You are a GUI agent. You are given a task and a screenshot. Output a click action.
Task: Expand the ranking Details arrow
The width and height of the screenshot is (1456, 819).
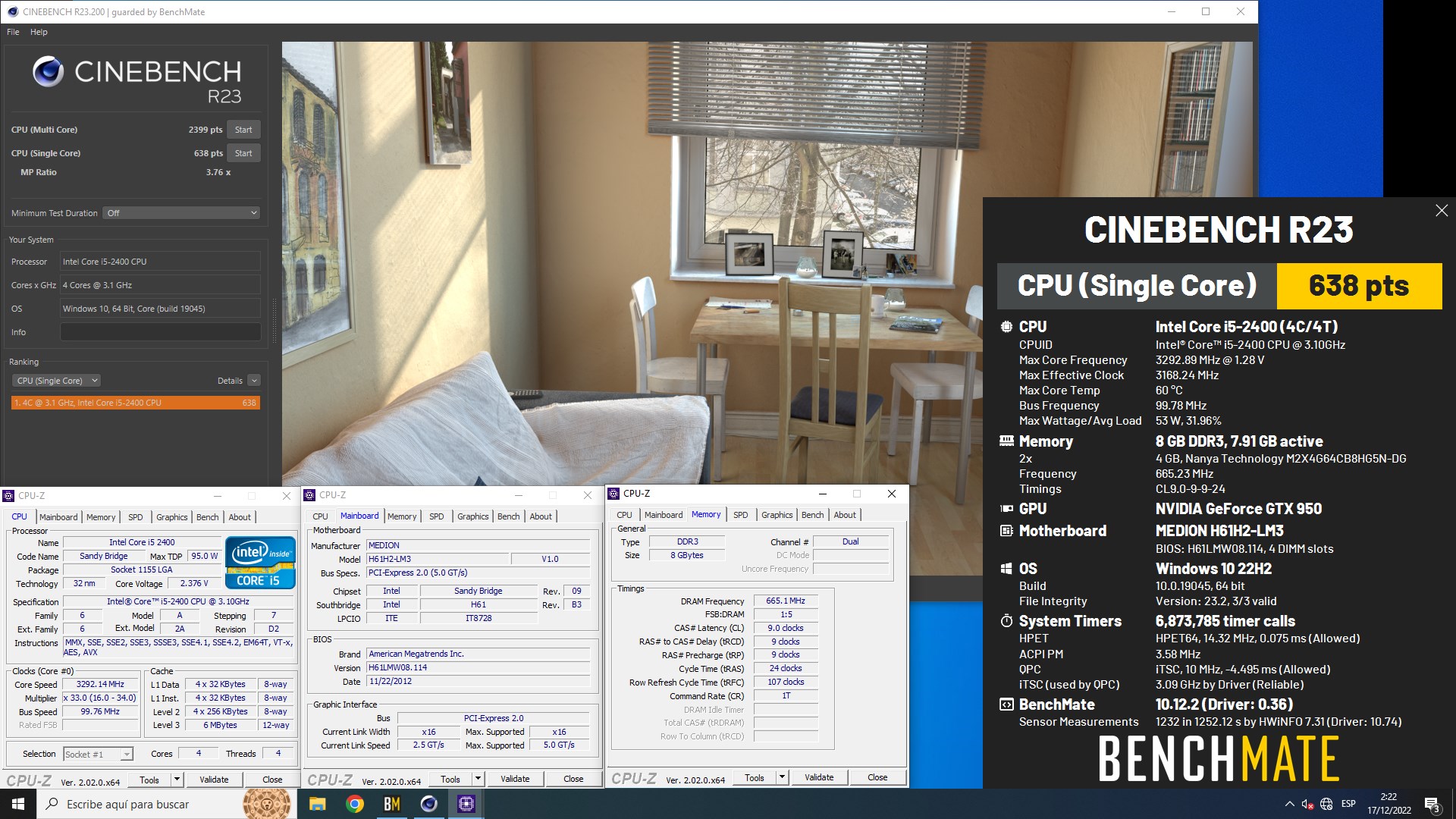254,381
